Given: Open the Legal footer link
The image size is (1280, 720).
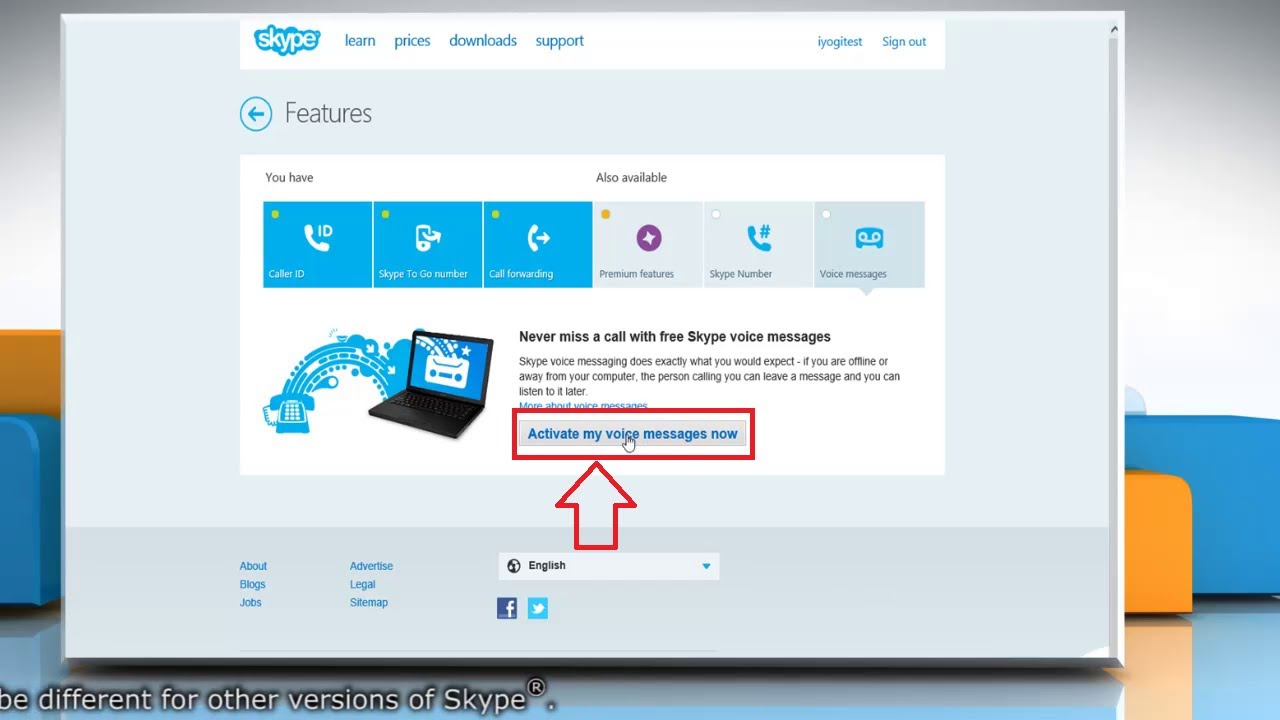Looking at the screenshot, I should 362,584.
